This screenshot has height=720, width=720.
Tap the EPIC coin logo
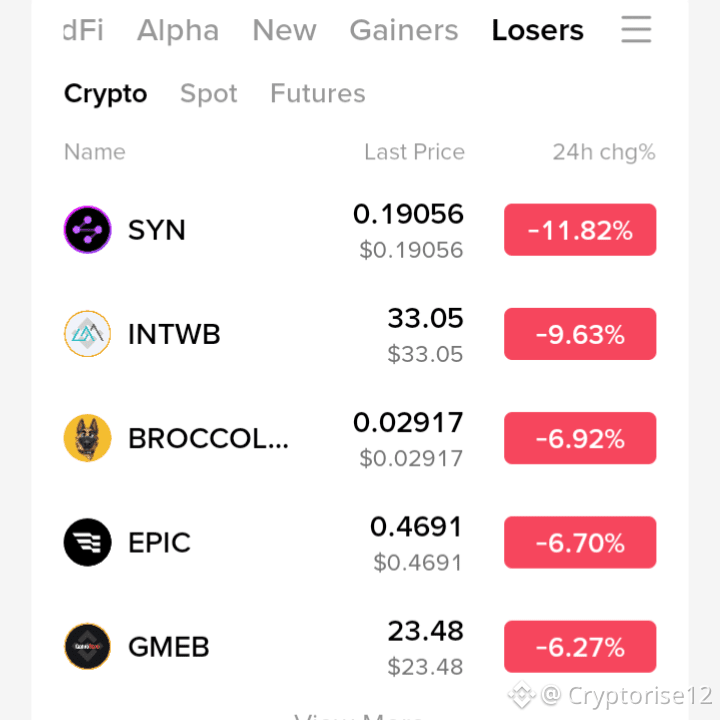(87, 542)
